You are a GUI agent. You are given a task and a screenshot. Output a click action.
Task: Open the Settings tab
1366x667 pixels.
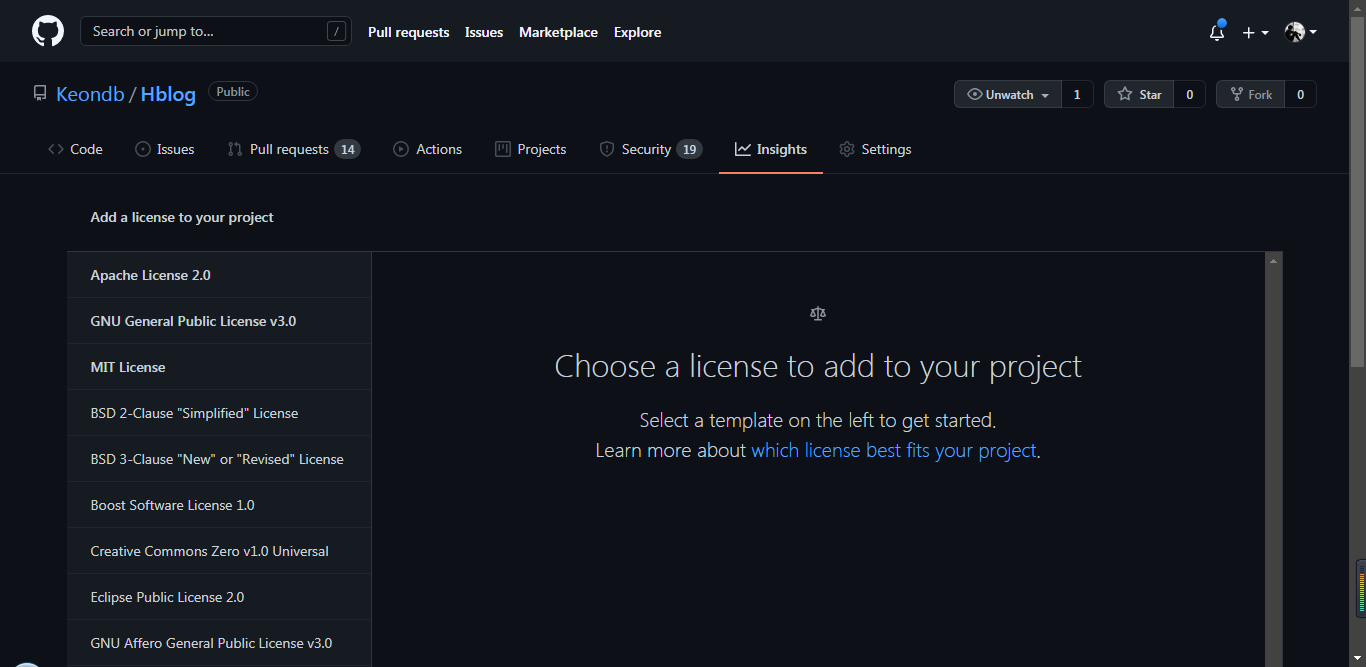(x=875, y=149)
